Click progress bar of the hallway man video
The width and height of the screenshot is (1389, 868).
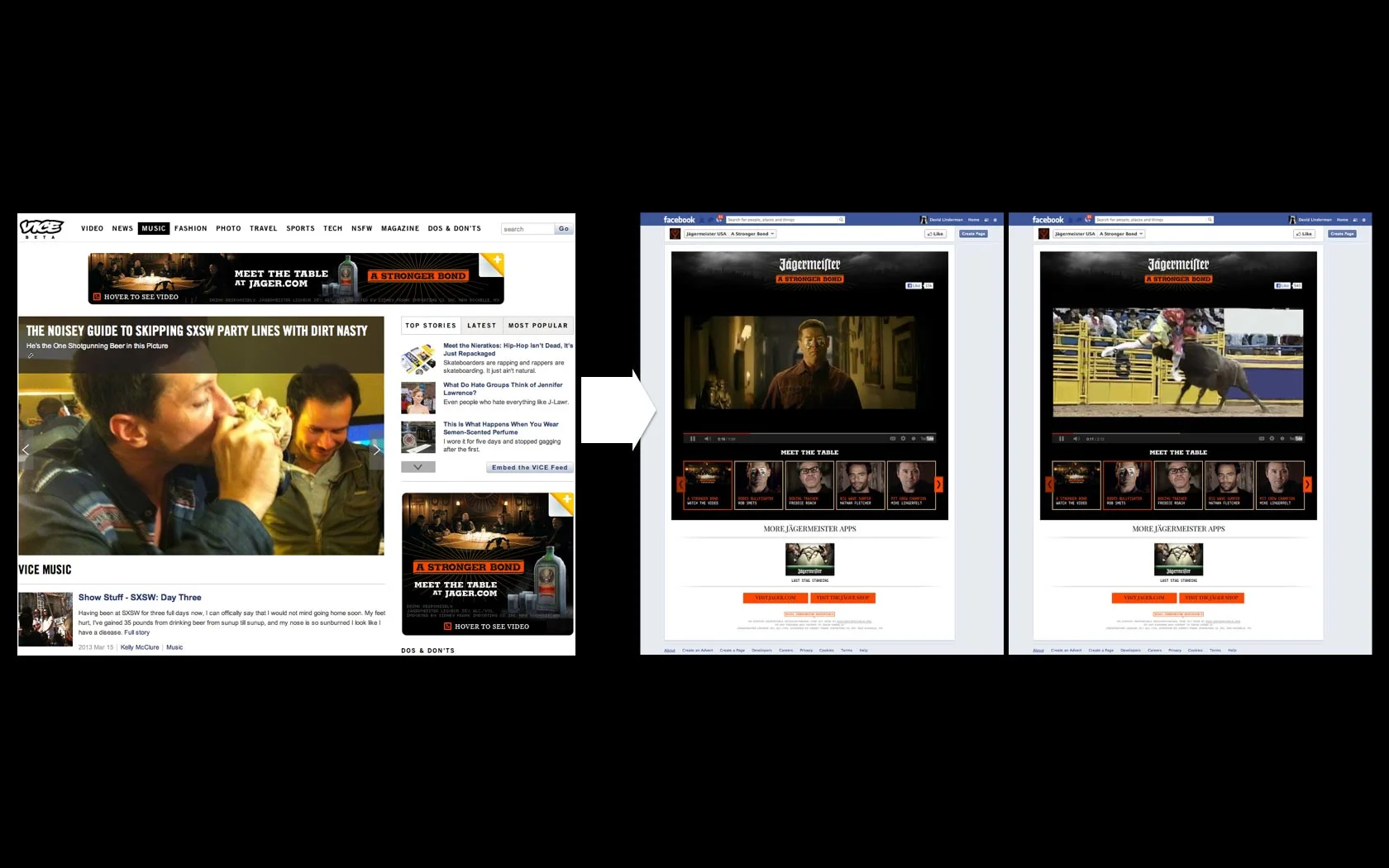(x=809, y=433)
